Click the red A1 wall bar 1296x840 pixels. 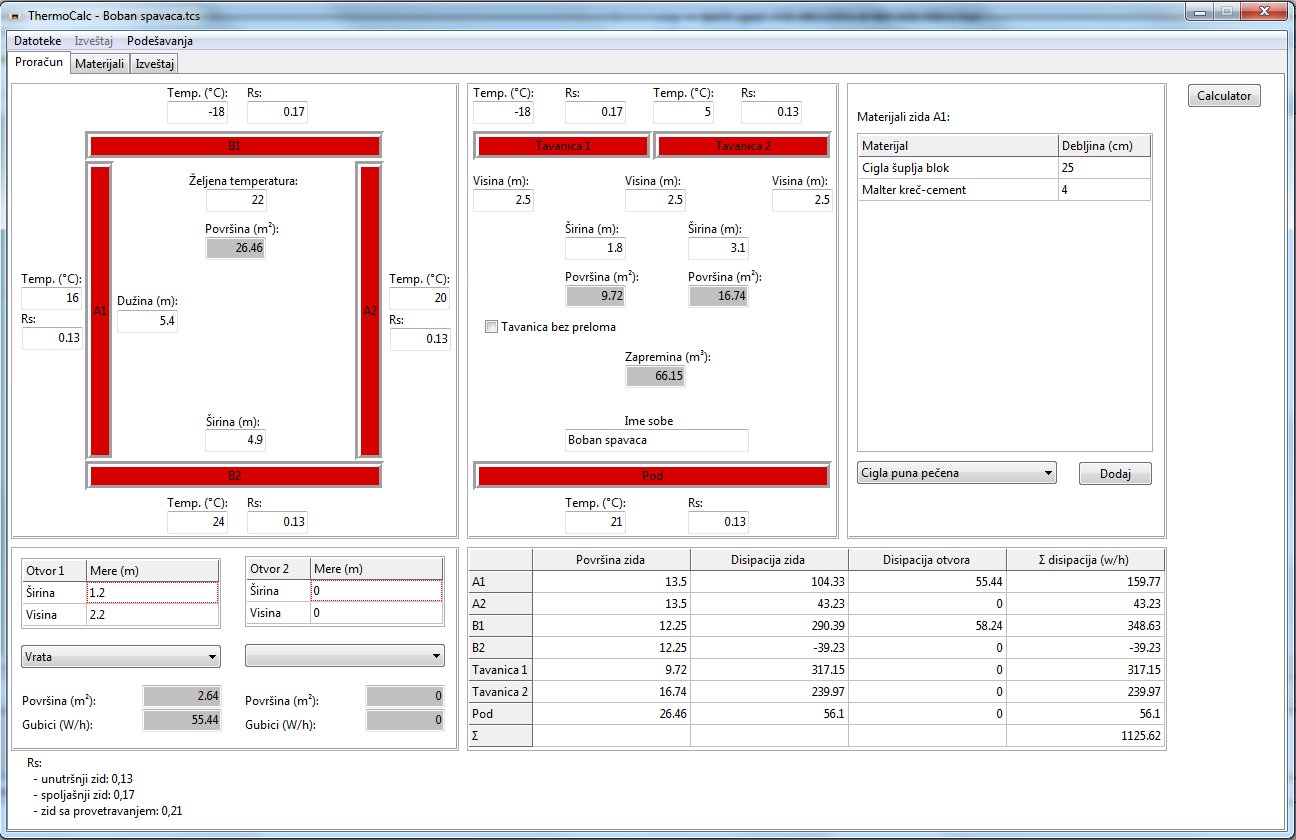pos(100,311)
